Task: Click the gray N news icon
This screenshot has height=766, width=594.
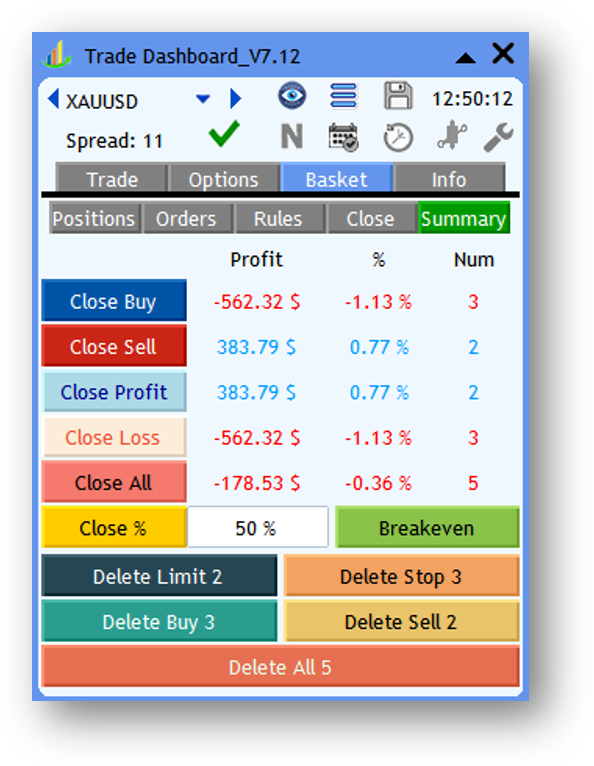Action: click(x=292, y=136)
